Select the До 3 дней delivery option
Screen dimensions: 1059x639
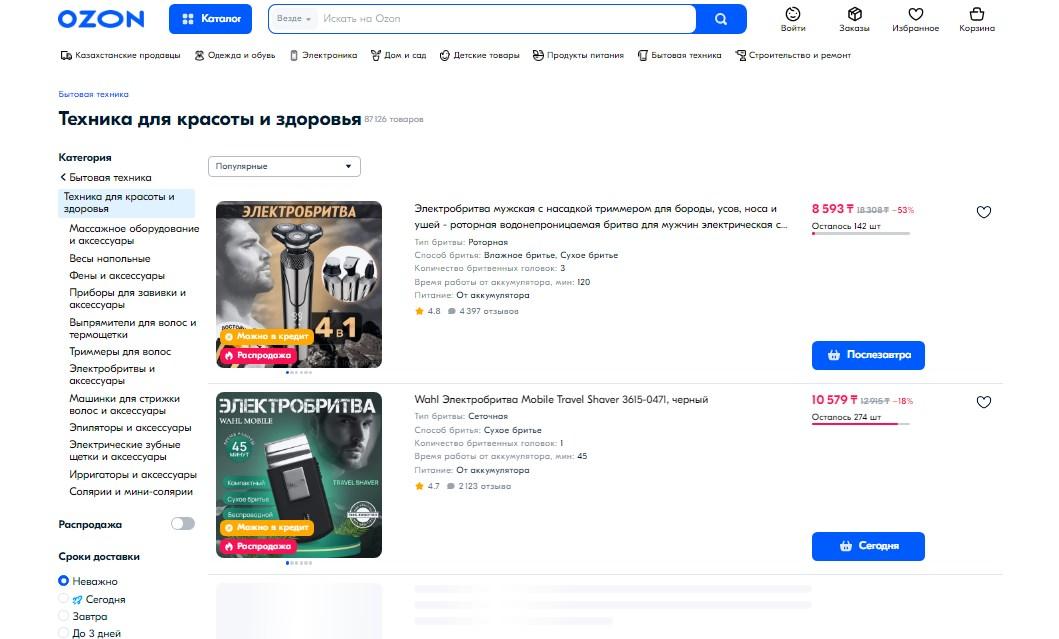(63, 633)
